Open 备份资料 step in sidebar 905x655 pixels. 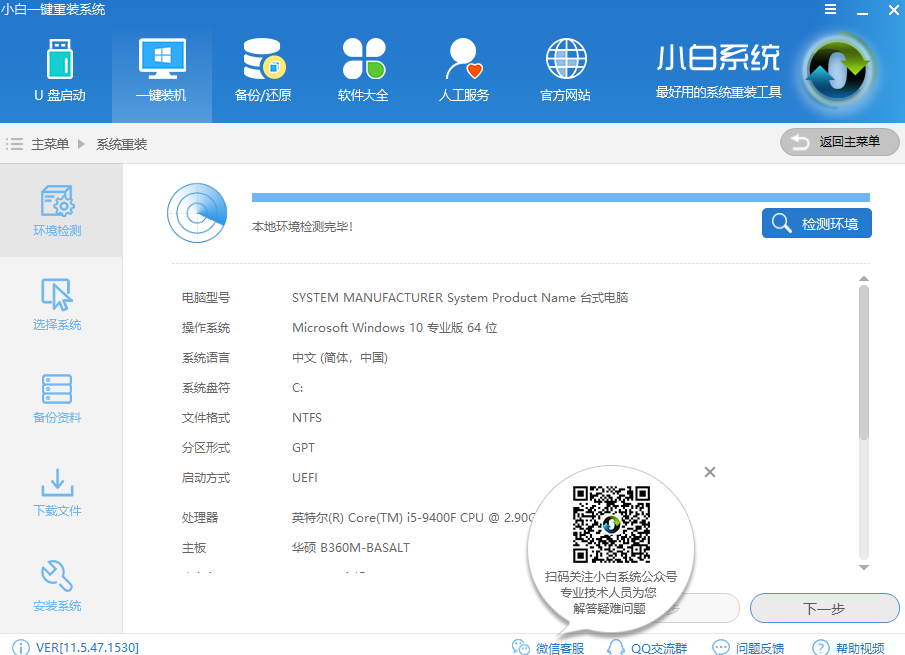[x=57, y=398]
